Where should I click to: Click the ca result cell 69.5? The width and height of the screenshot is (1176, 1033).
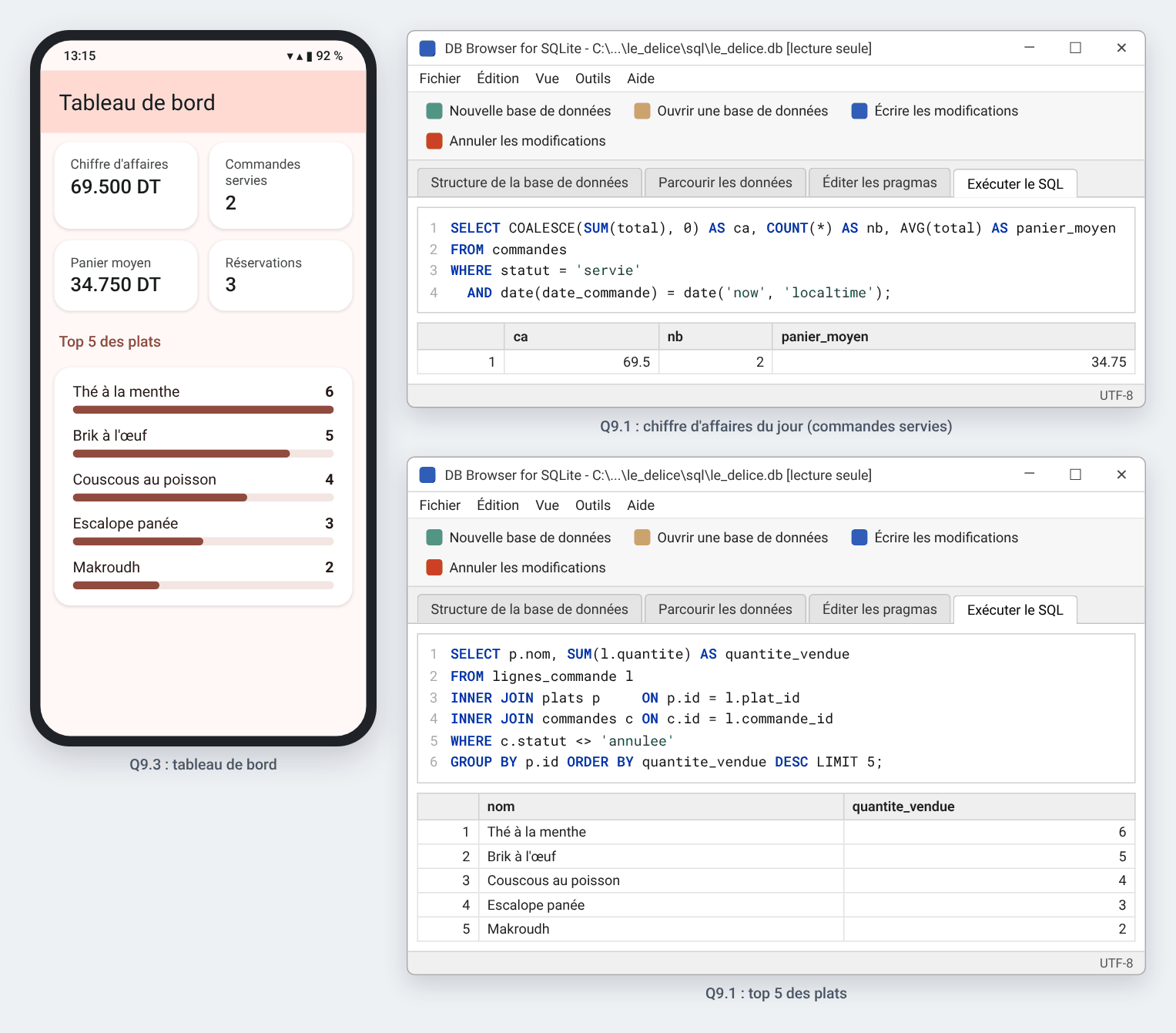(581, 362)
